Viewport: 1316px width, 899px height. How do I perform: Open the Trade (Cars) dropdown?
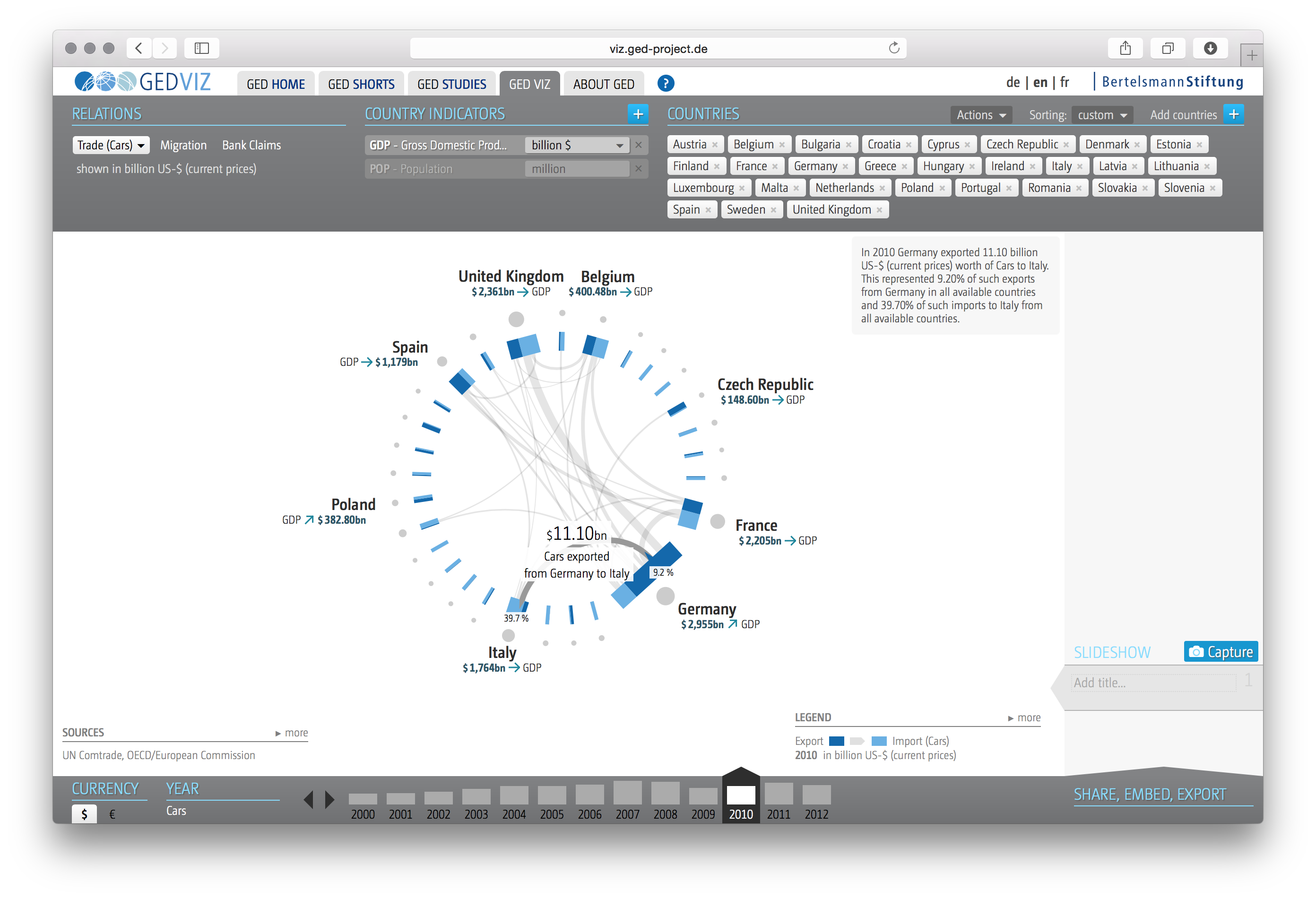111,145
